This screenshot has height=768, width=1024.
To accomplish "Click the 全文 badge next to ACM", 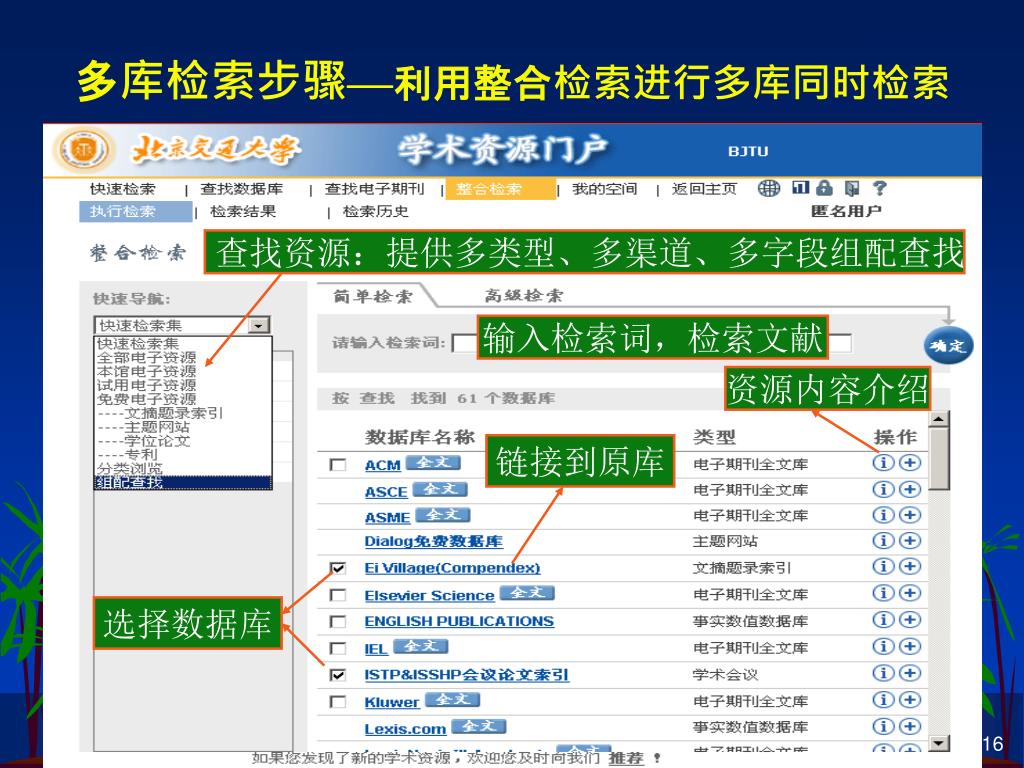I will [x=433, y=462].
